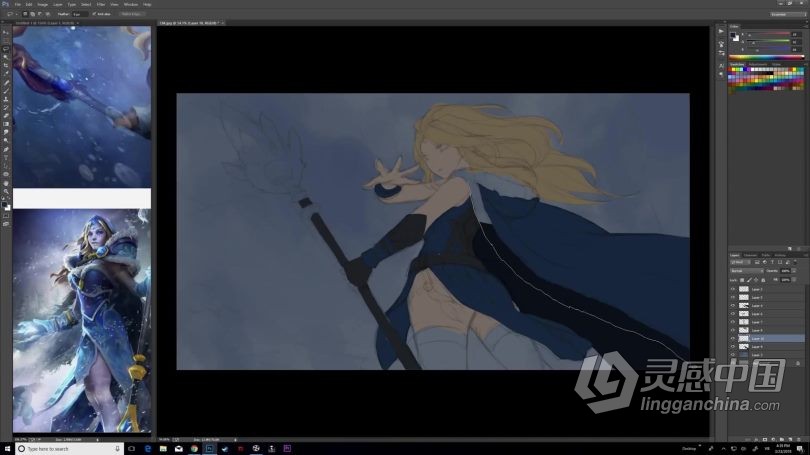Viewport: 810px width, 455px height.
Task: Open the Swatches panel flyout menu
Action: (x=806, y=65)
